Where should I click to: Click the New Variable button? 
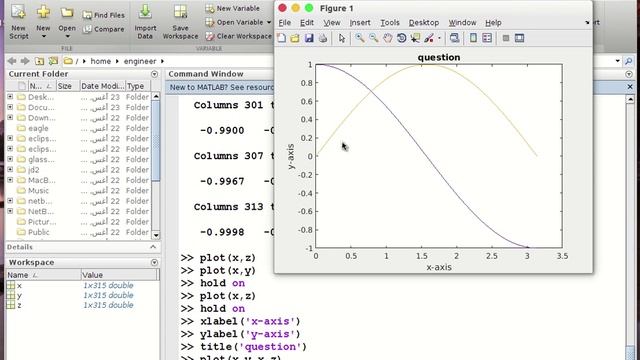pos(232,8)
